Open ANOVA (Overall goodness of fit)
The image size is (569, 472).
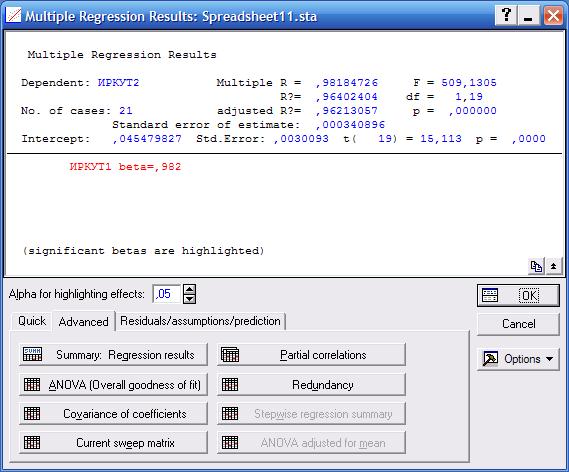[113, 385]
